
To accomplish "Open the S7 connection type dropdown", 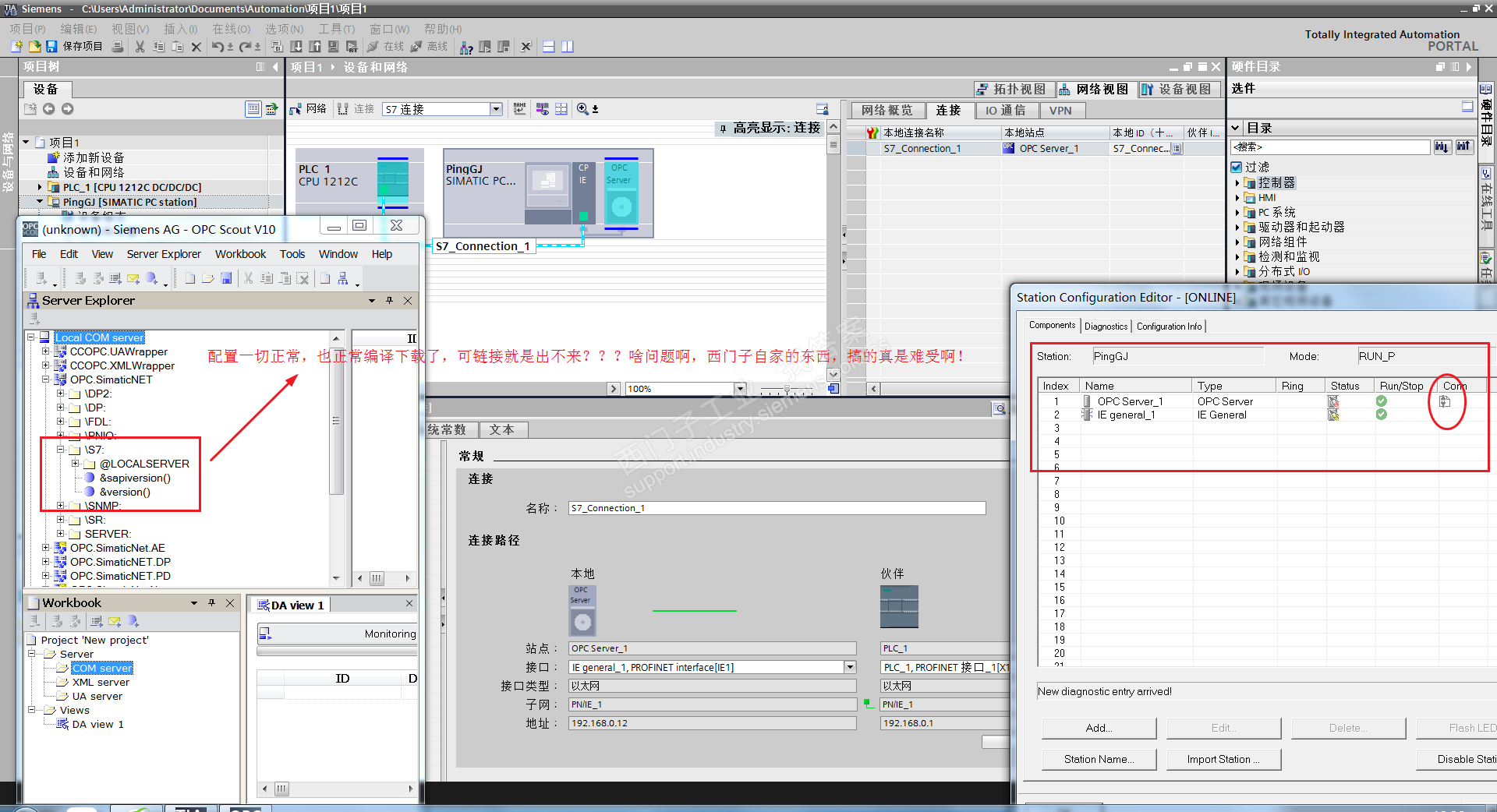I will 496,109.
